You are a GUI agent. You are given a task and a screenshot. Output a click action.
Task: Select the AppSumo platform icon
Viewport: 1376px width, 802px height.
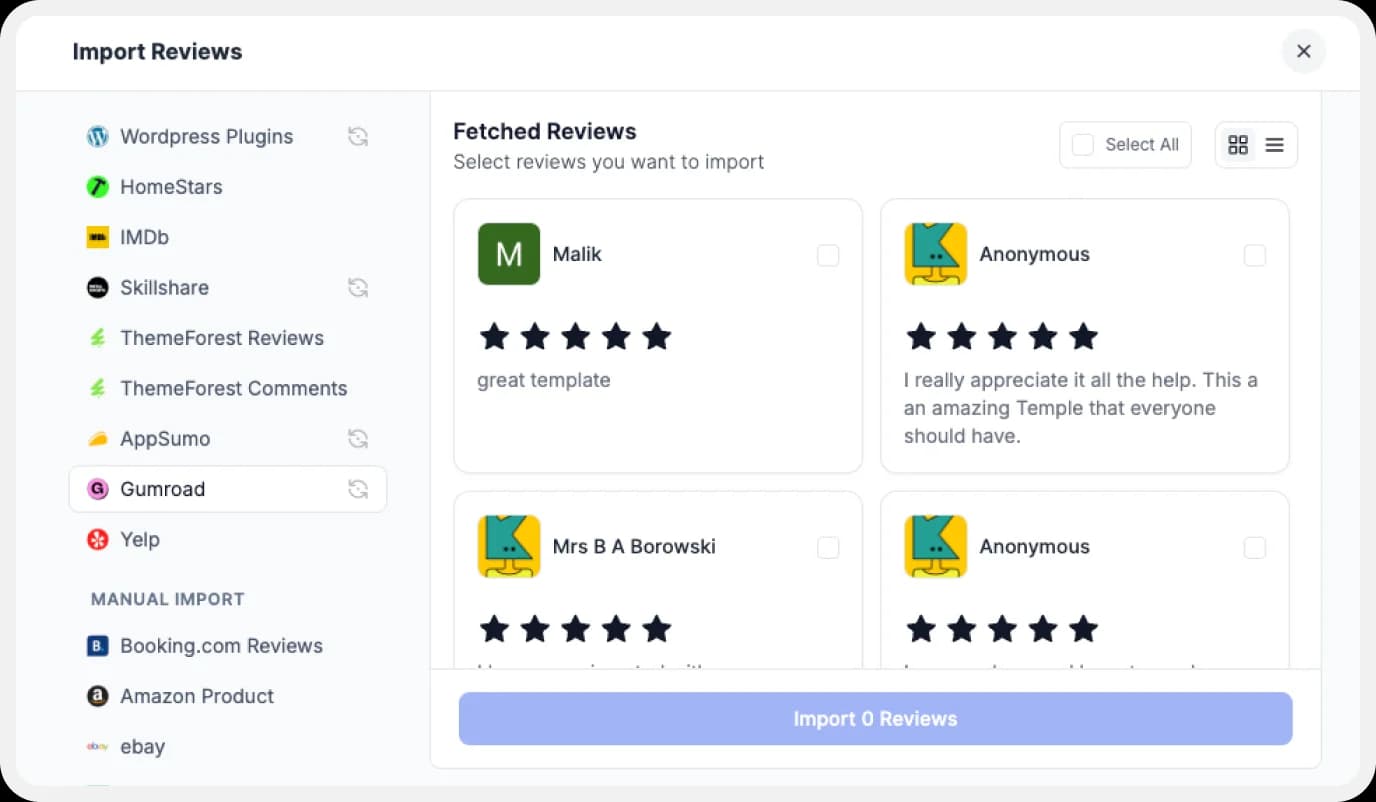[97, 438]
